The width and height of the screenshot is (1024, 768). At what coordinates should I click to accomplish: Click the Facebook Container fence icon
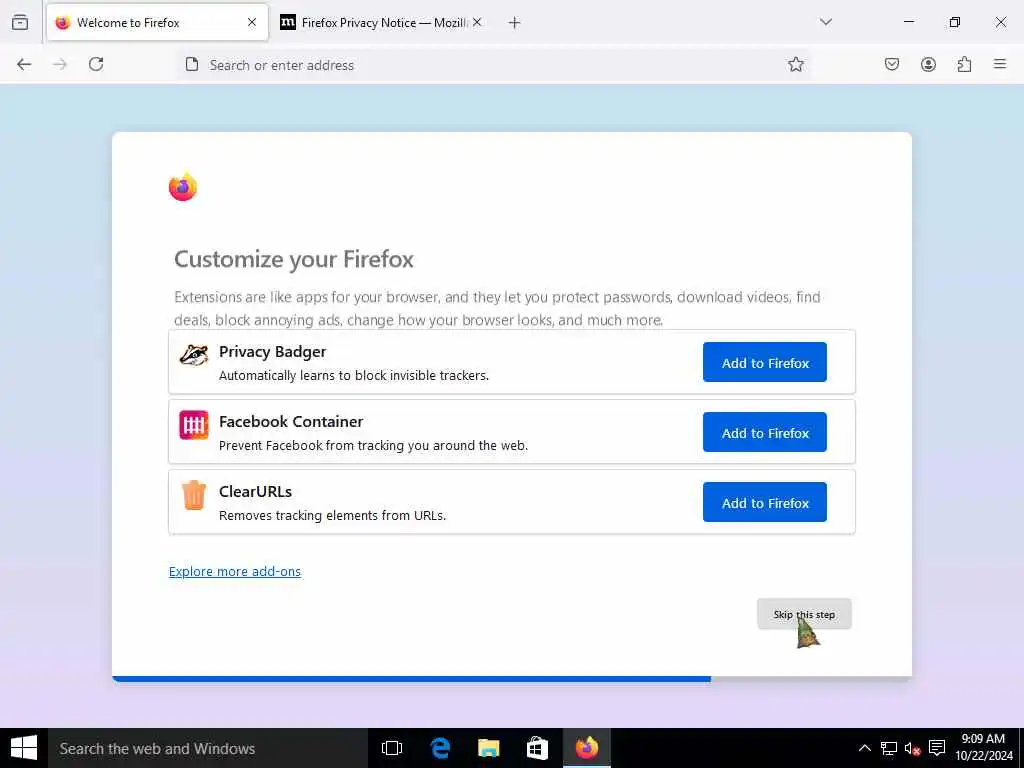pos(194,425)
